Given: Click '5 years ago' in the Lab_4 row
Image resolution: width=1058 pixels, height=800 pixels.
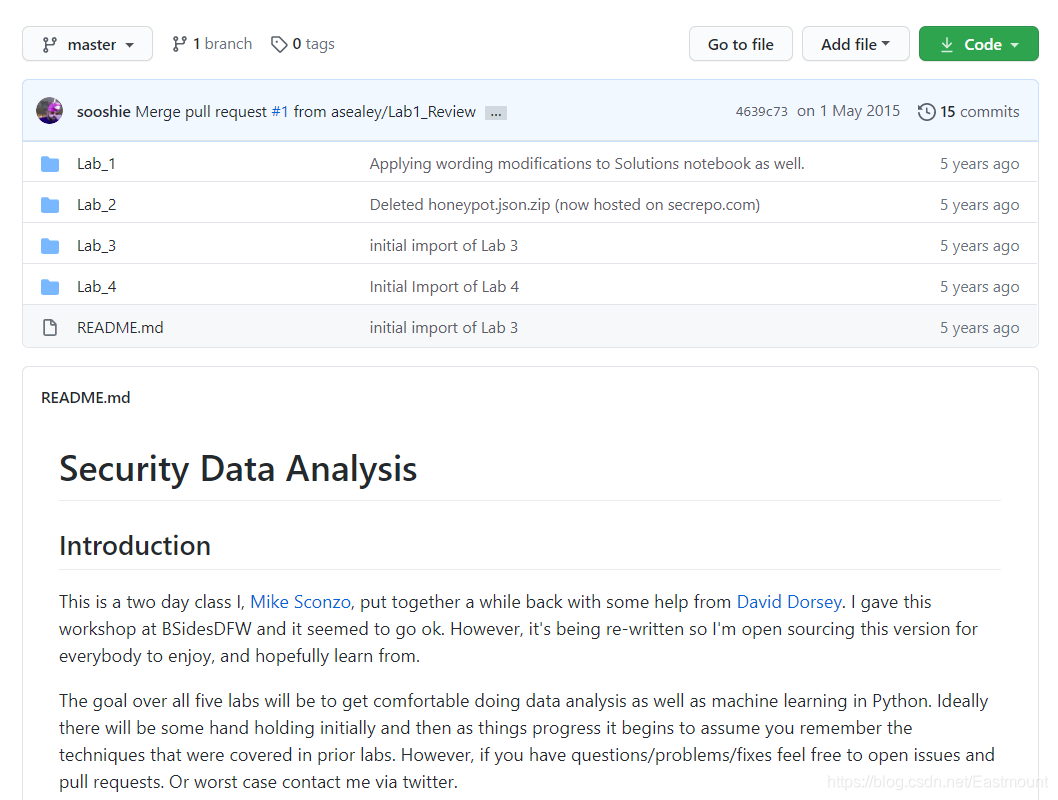Looking at the screenshot, I should click(x=979, y=287).
